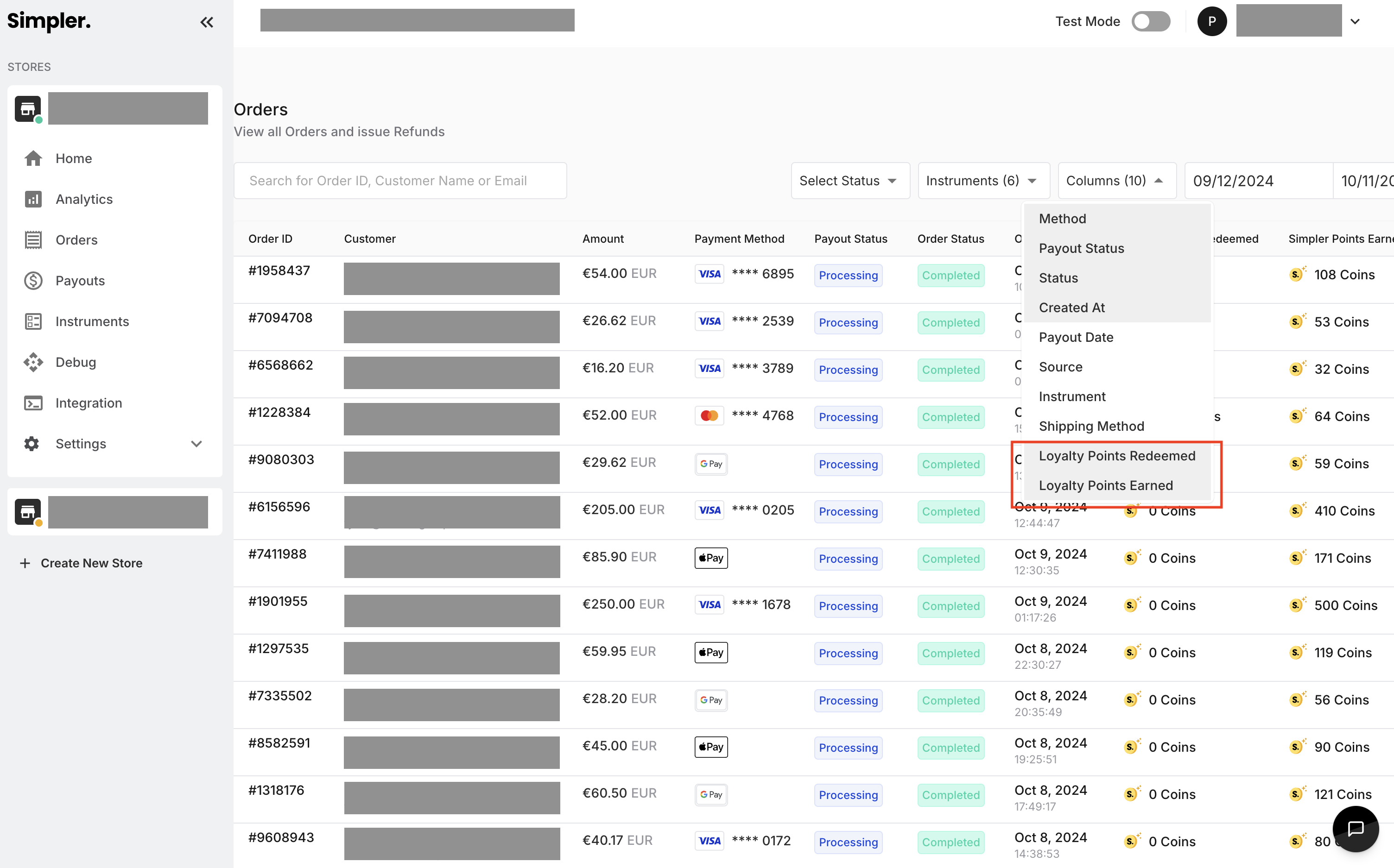Open the Analytics chart icon
The width and height of the screenshot is (1394, 868).
coord(33,199)
